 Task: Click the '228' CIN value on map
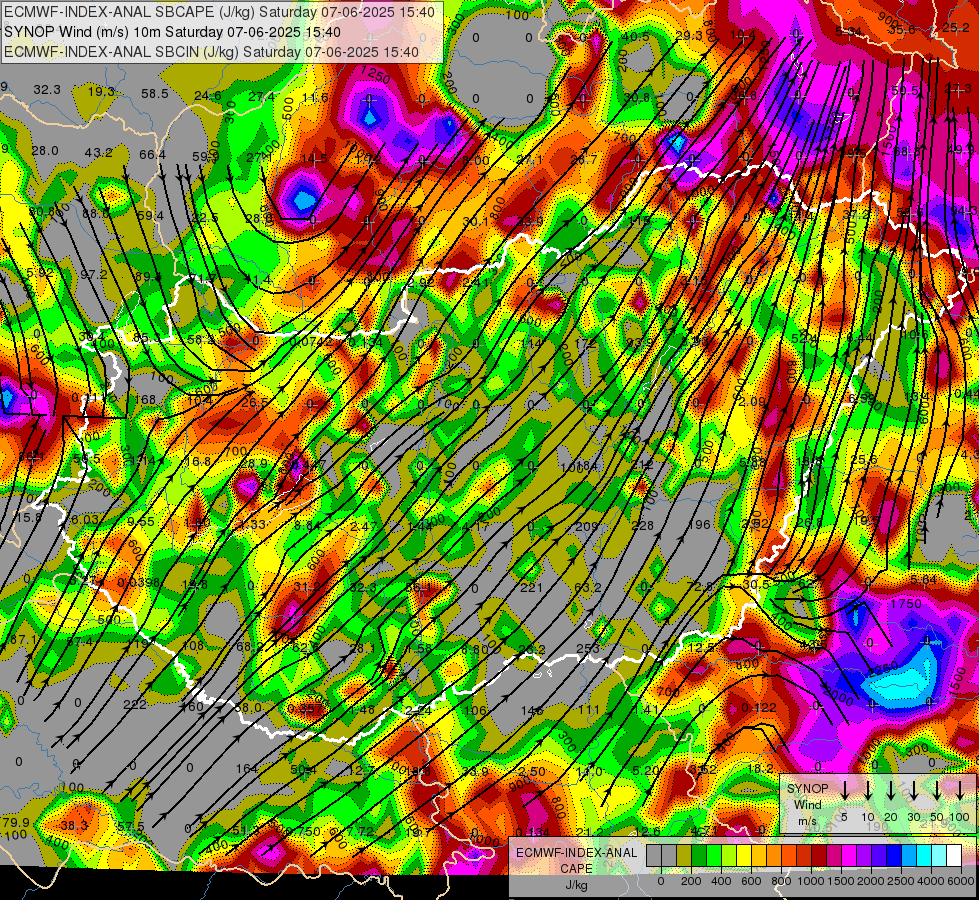coord(642,525)
